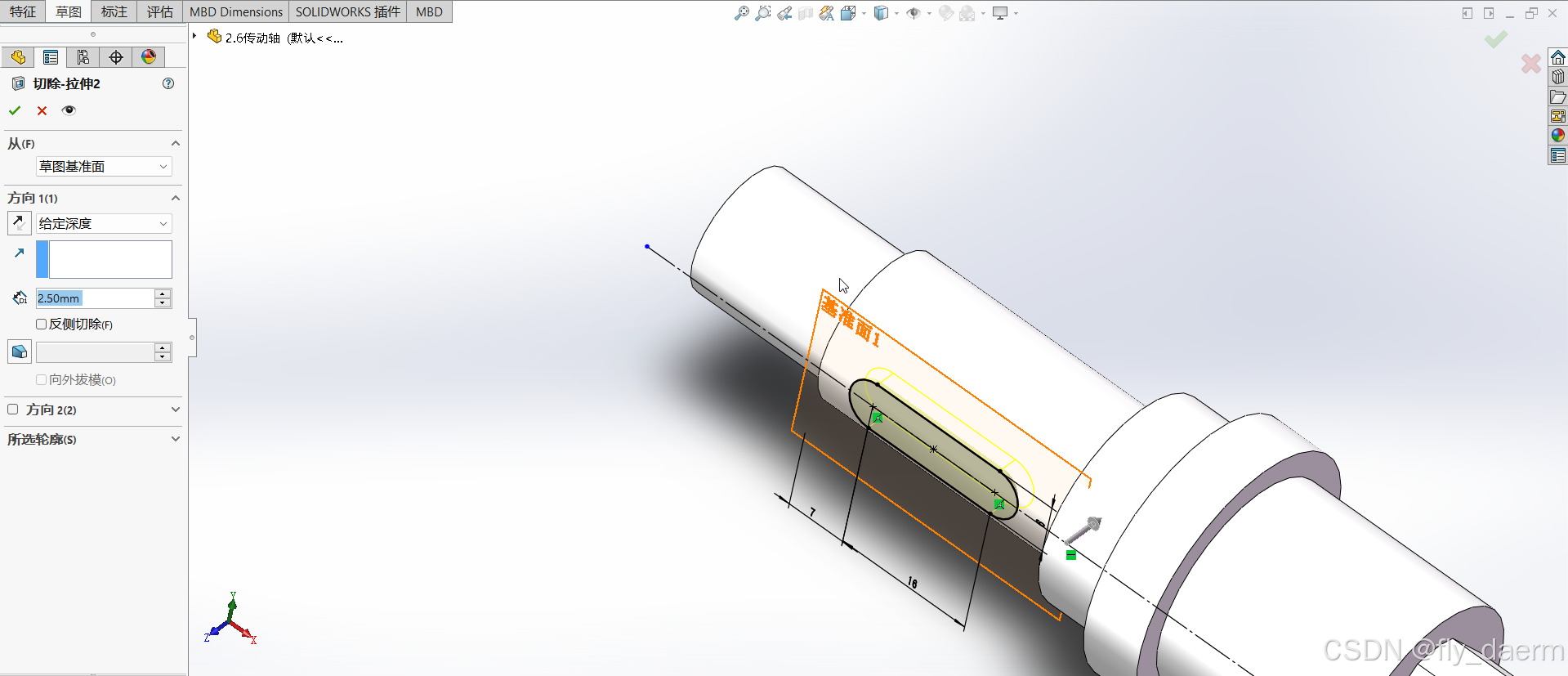Collapse the 从(F) section

(x=175, y=143)
